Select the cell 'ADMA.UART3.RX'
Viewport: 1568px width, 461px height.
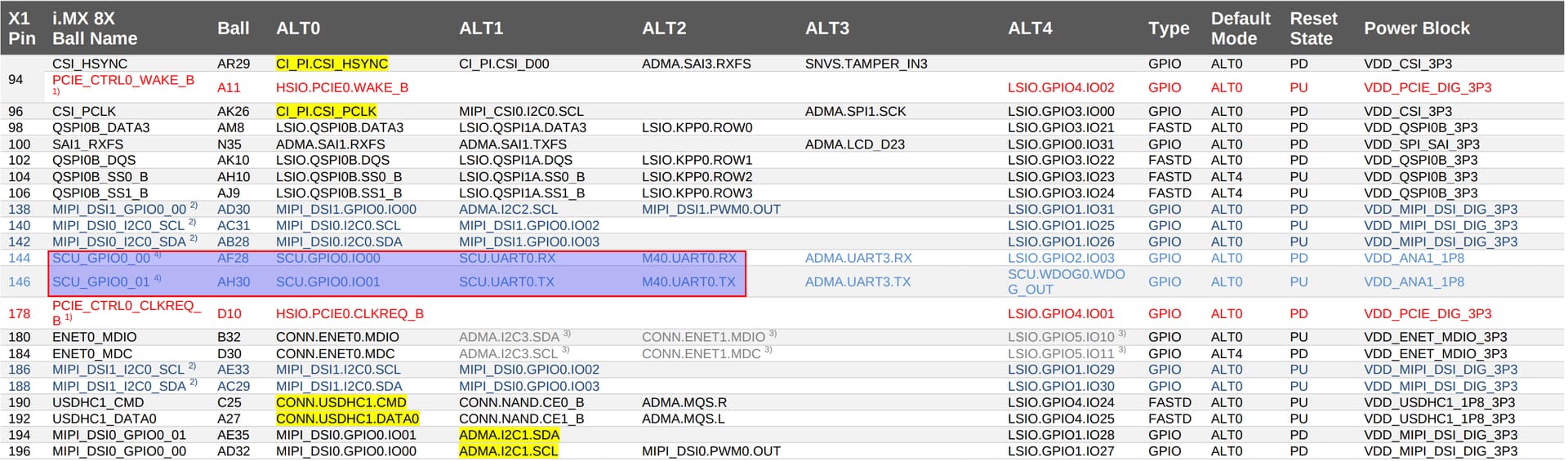click(858, 258)
